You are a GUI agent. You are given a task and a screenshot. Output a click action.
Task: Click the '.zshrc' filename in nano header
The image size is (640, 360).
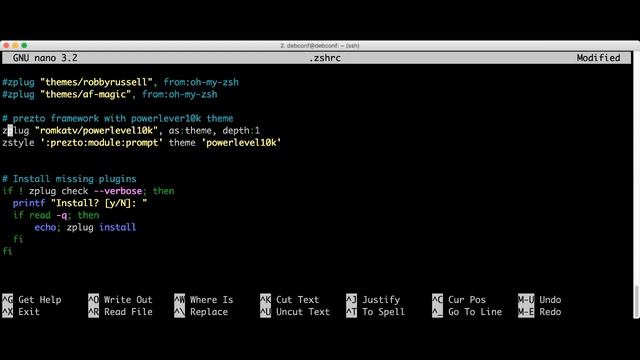point(324,58)
